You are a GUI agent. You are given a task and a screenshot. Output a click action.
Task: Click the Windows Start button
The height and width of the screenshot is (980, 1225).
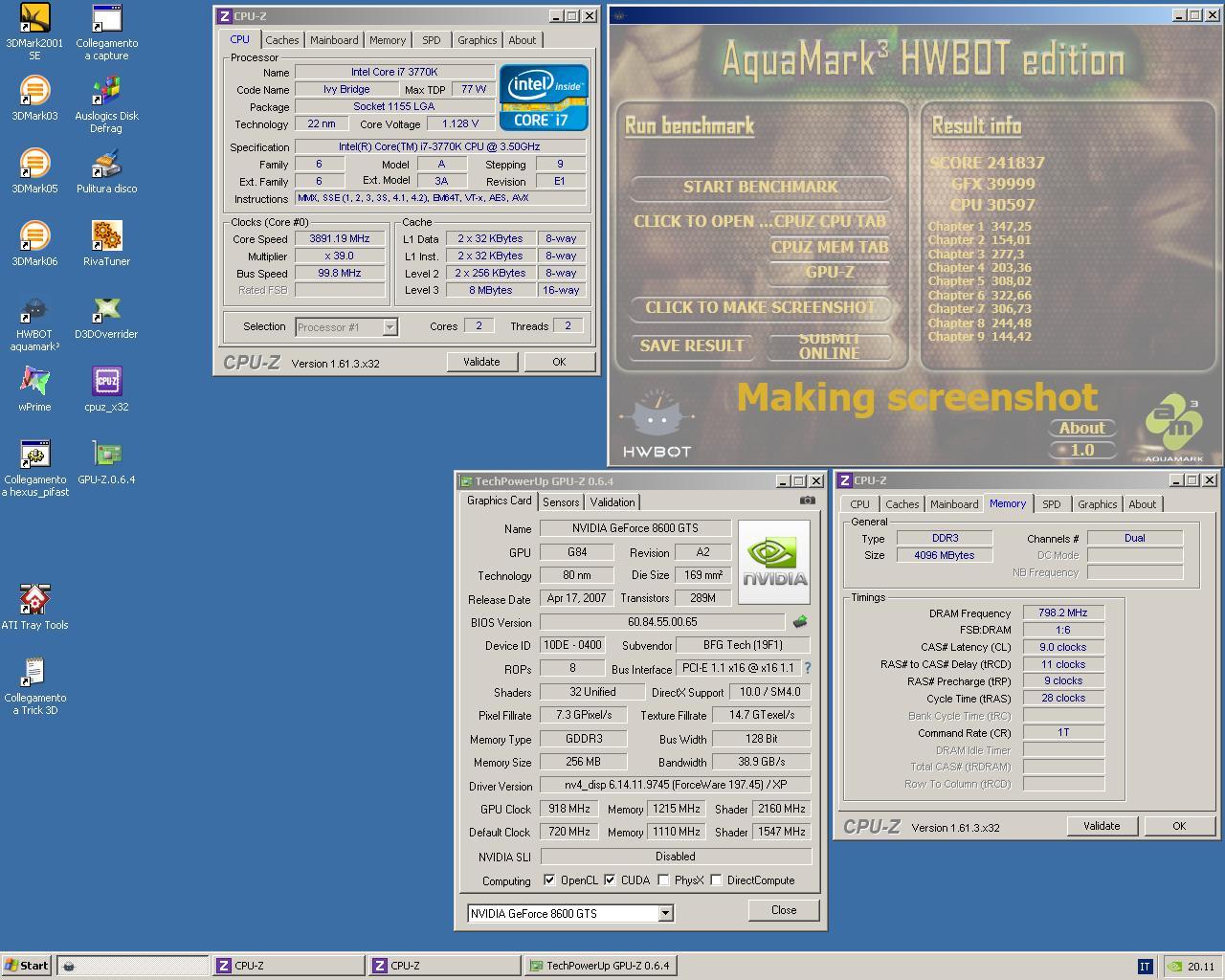pos(27,966)
